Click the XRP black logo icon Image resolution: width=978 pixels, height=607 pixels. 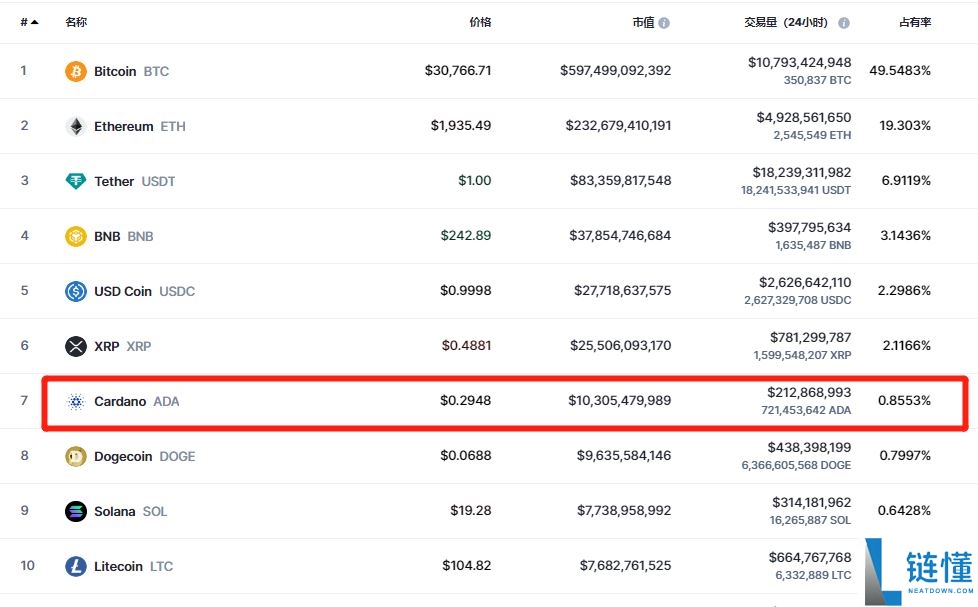(75, 346)
